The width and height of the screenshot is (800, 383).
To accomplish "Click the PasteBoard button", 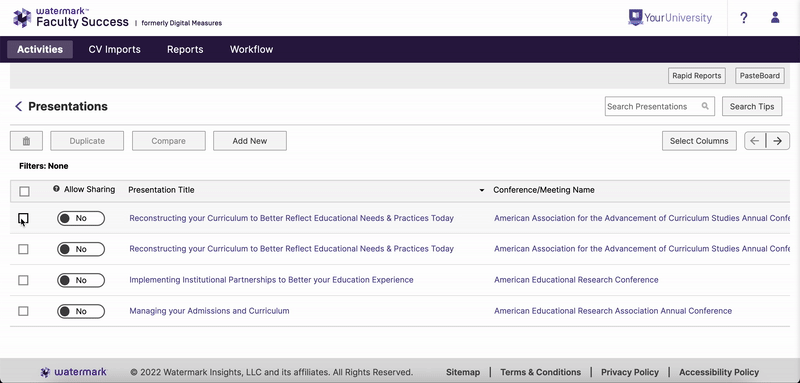I will [x=760, y=75].
